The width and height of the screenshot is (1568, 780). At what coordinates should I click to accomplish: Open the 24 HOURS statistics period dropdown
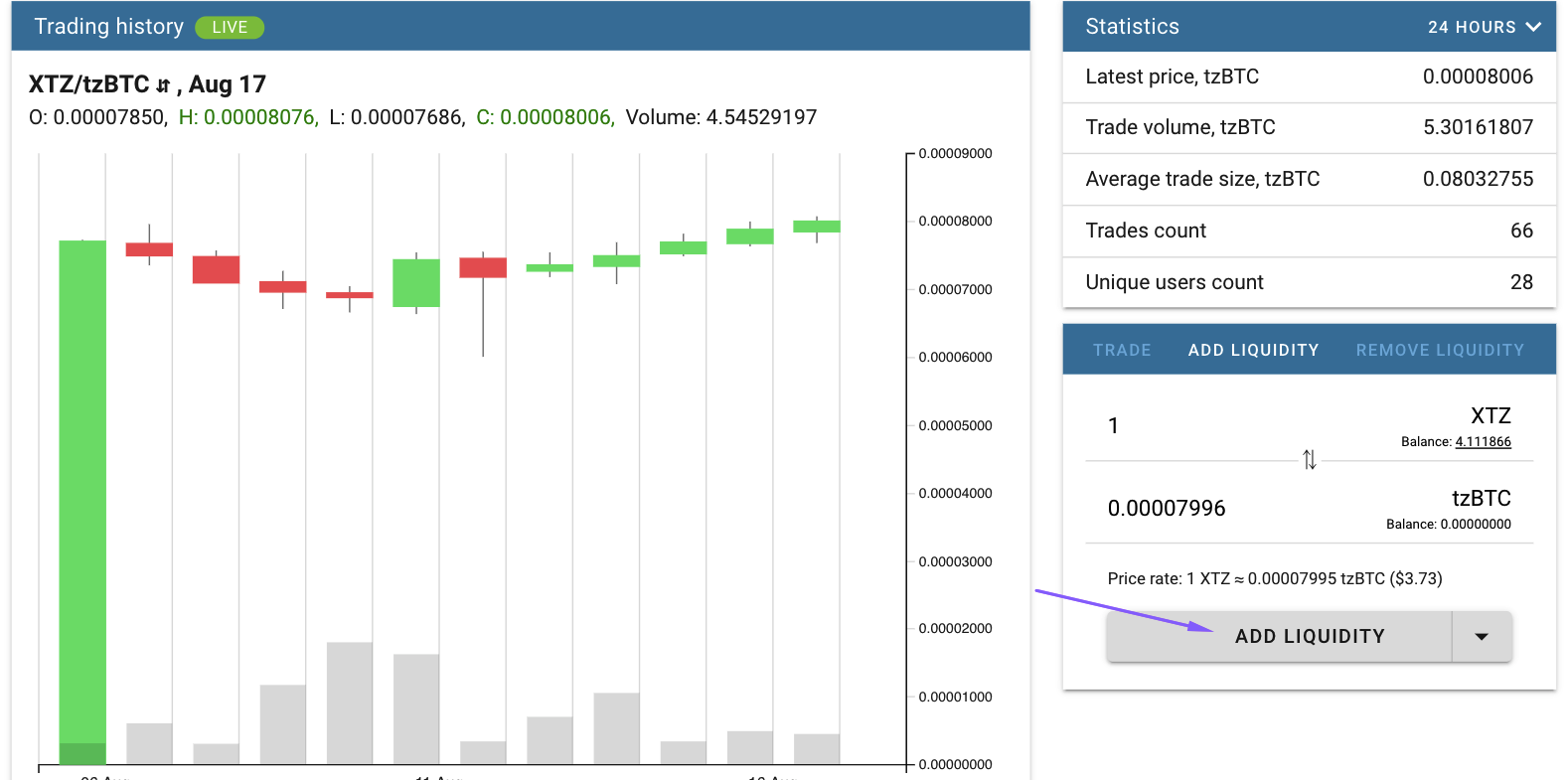pyautogui.click(x=1484, y=27)
